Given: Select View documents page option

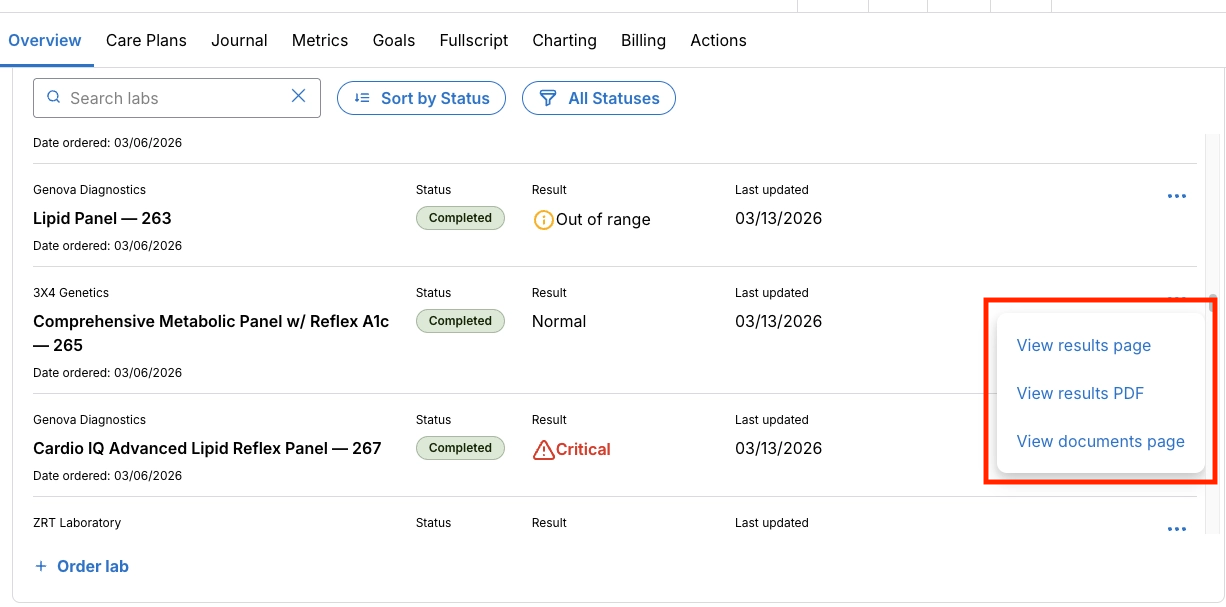Looking at the screenshot, I should click(1100, 441).
